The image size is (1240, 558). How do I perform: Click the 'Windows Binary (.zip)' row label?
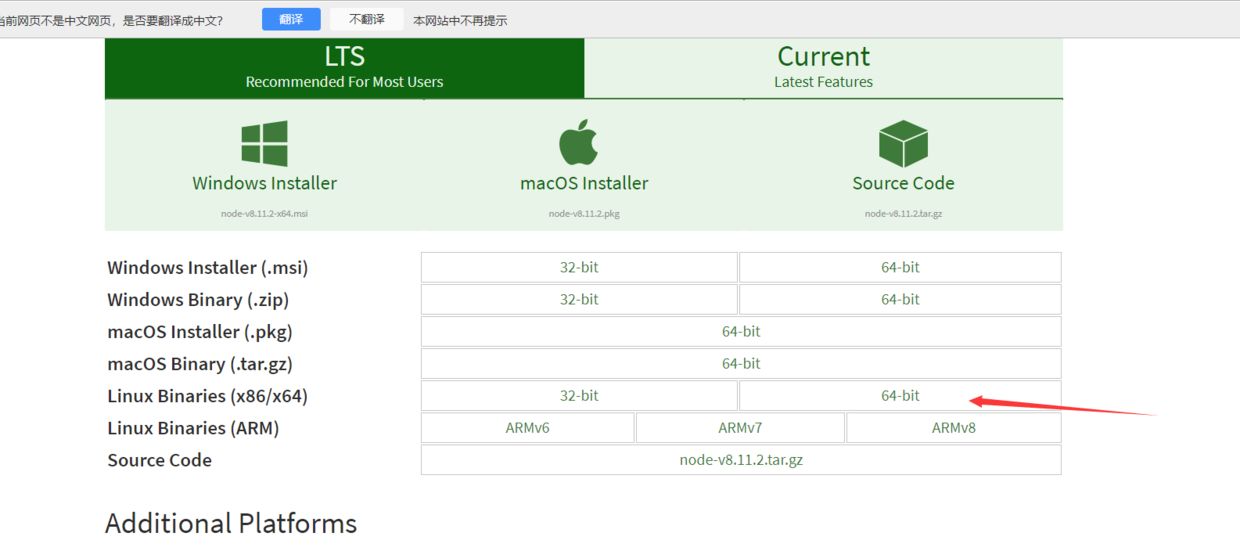click(198, 300)
